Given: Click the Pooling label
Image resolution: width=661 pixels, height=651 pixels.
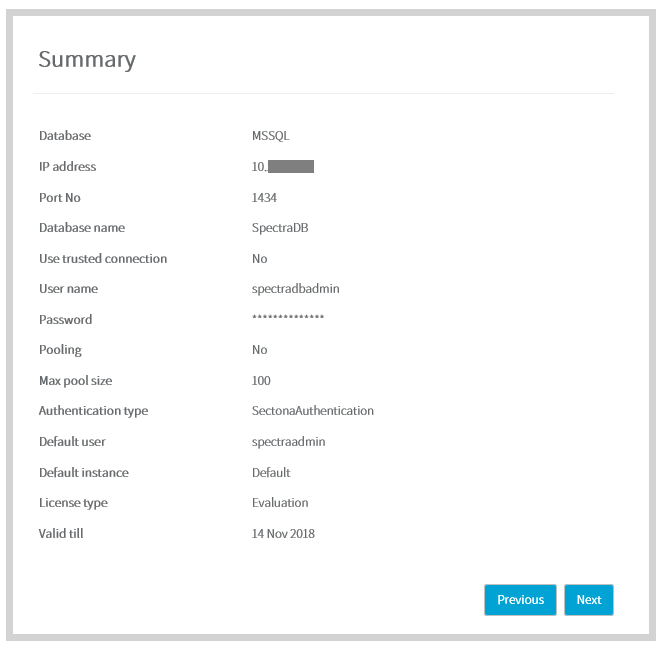Looking at the screenshot, I should click(x=60, y=350).
